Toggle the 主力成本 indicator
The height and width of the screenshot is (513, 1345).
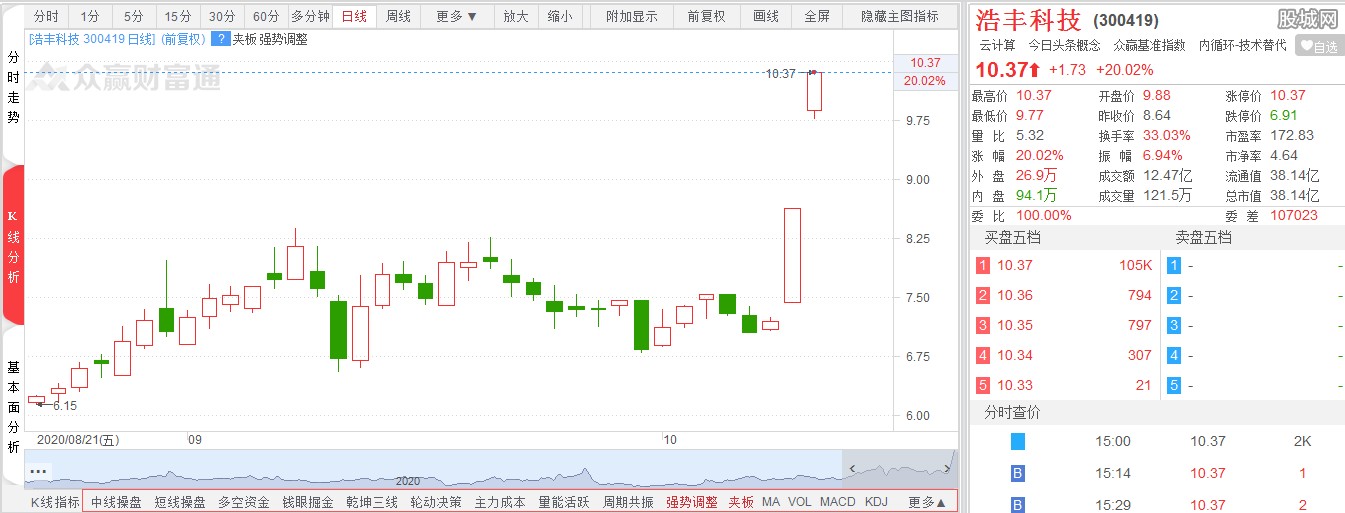[500, 502]
